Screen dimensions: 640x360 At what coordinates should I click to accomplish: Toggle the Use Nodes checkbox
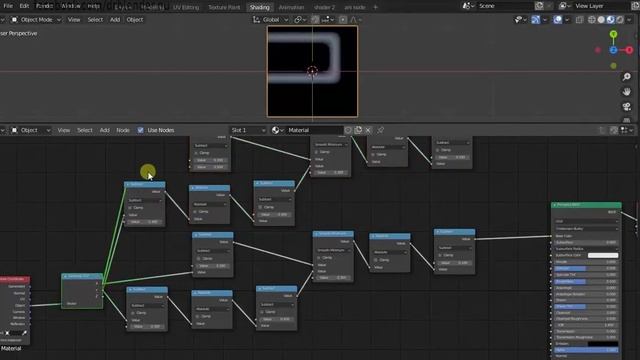coord(140,130)
